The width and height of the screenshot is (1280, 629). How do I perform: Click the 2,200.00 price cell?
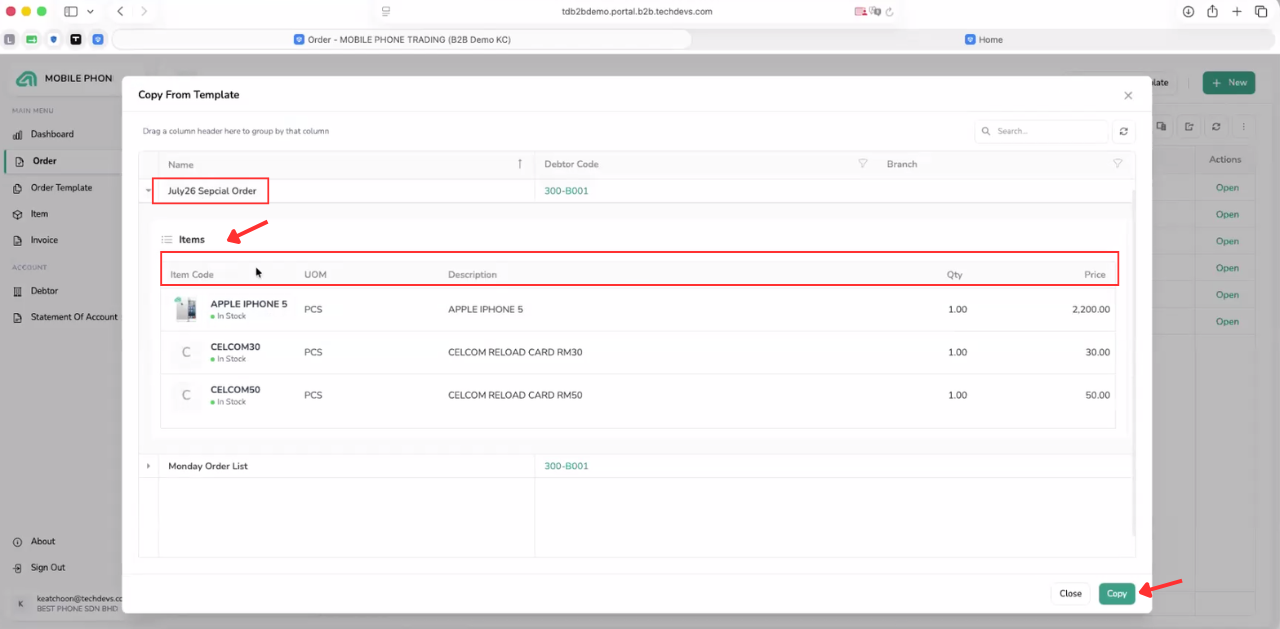click(1090, 309)
